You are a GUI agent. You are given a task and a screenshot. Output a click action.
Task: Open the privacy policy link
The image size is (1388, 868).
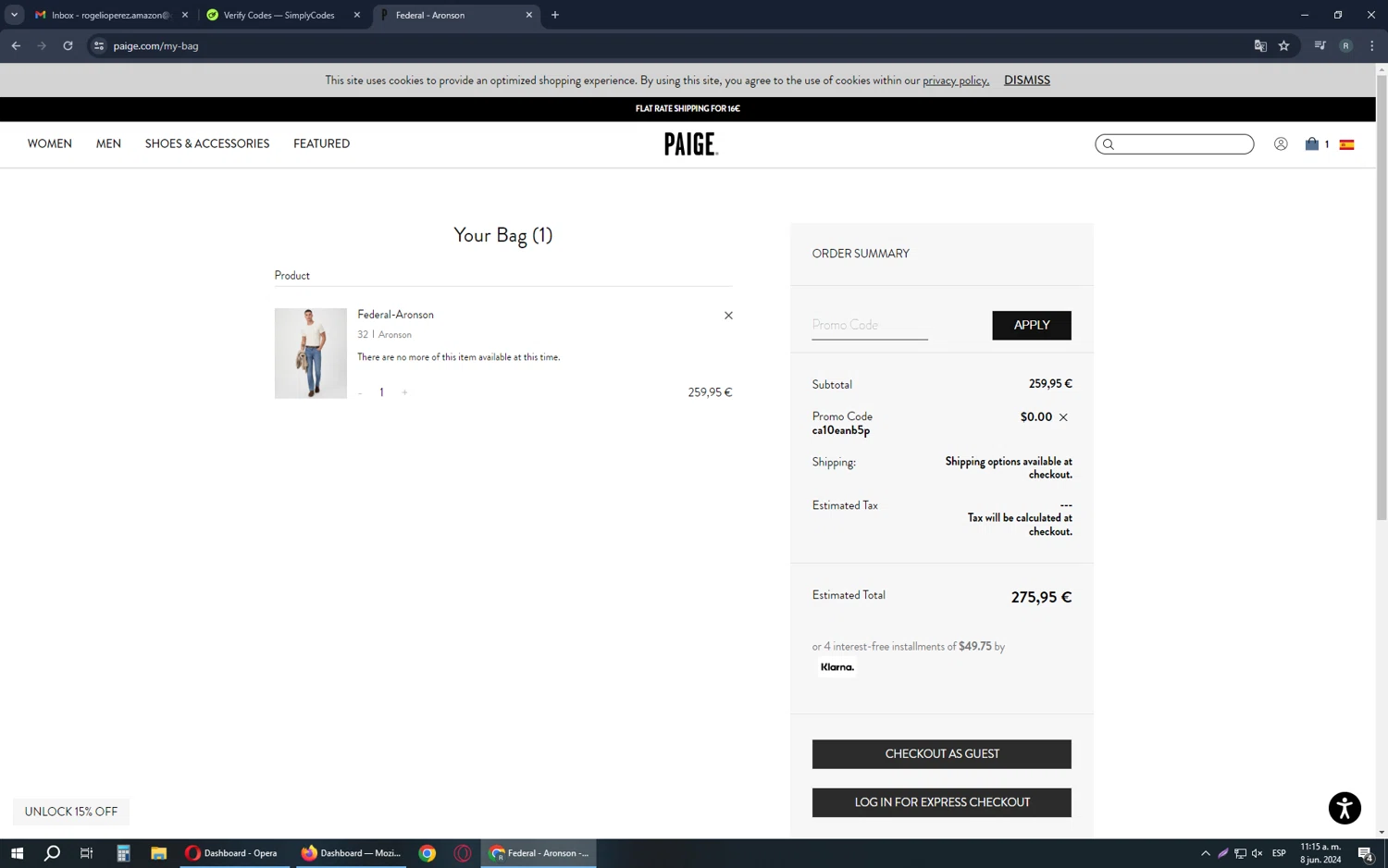[956, 81]
